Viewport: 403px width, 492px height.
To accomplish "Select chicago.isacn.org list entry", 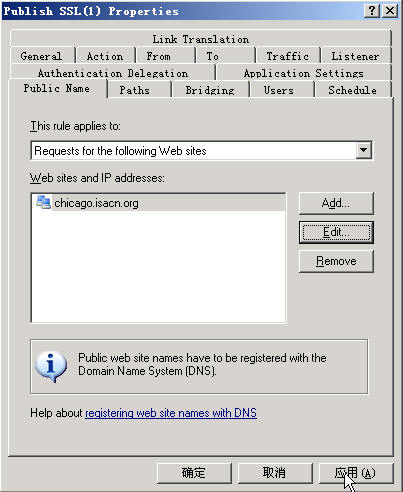I will point(159,203).
